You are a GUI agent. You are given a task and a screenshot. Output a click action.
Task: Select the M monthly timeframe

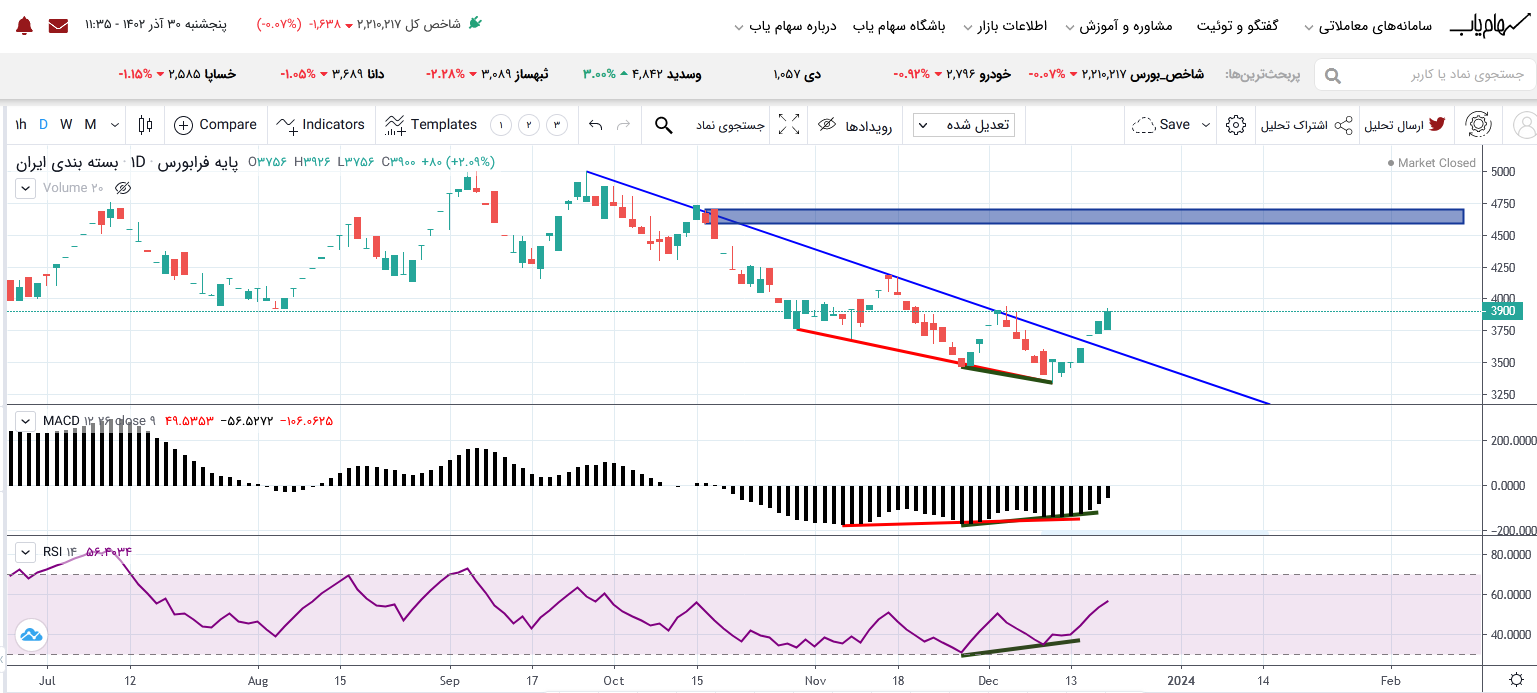point(90,125)
